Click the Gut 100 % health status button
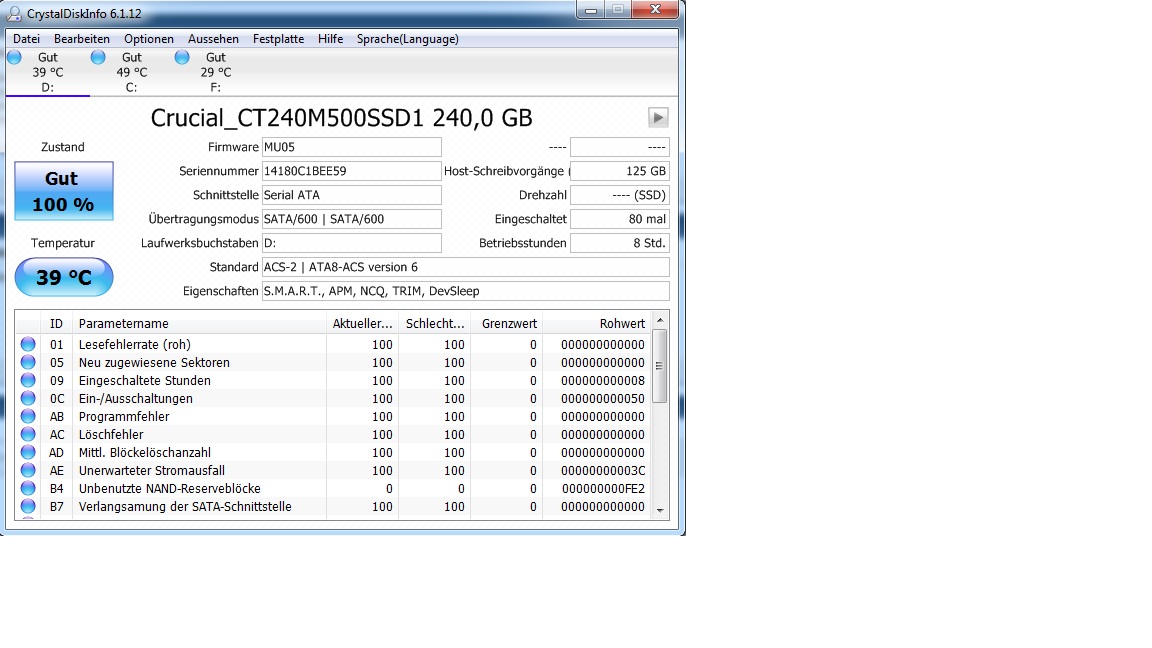This screenshot has height=648, width=1152. click(64, 191)
